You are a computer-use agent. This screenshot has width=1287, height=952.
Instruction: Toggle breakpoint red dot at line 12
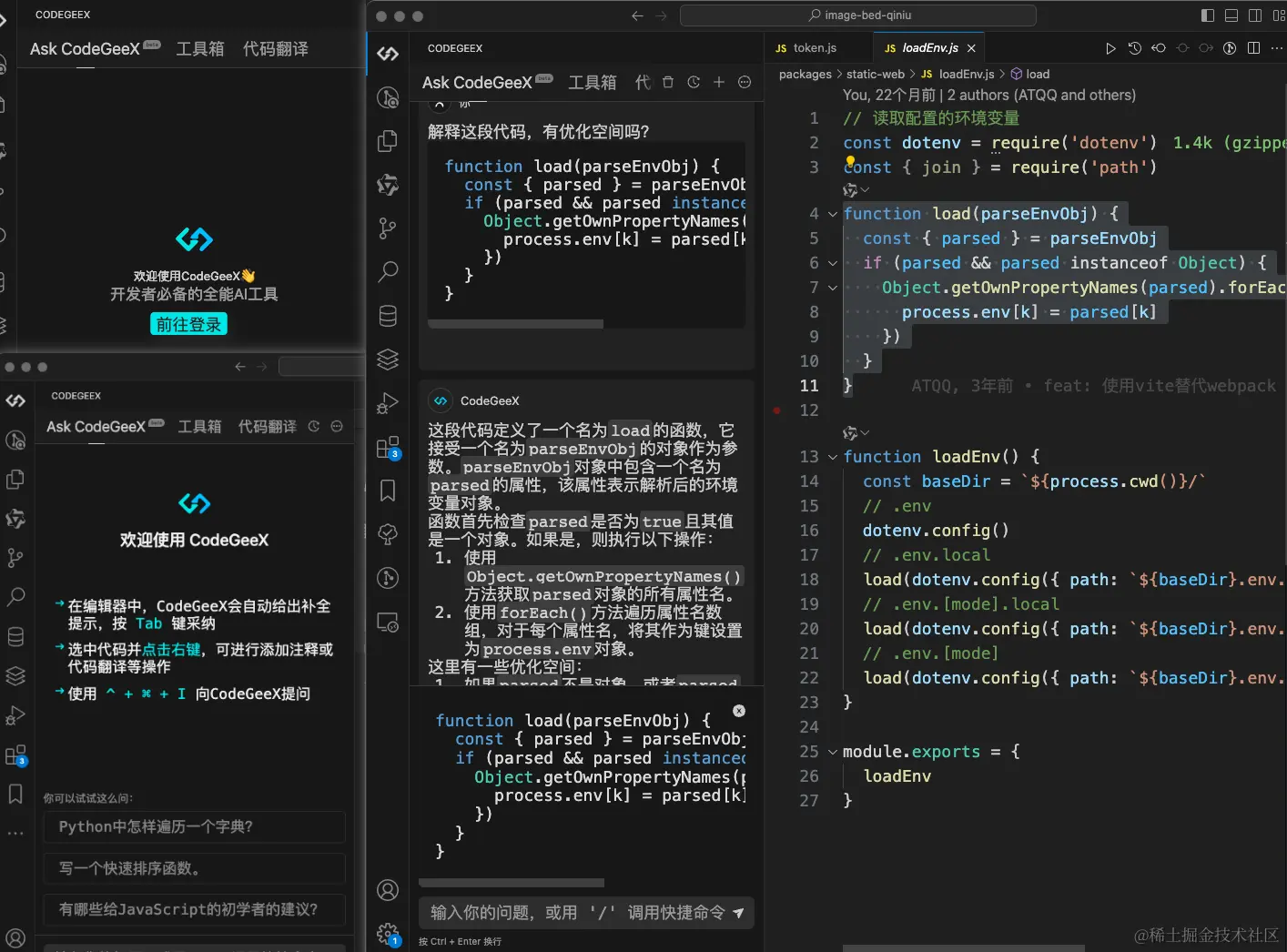point(776,410)
